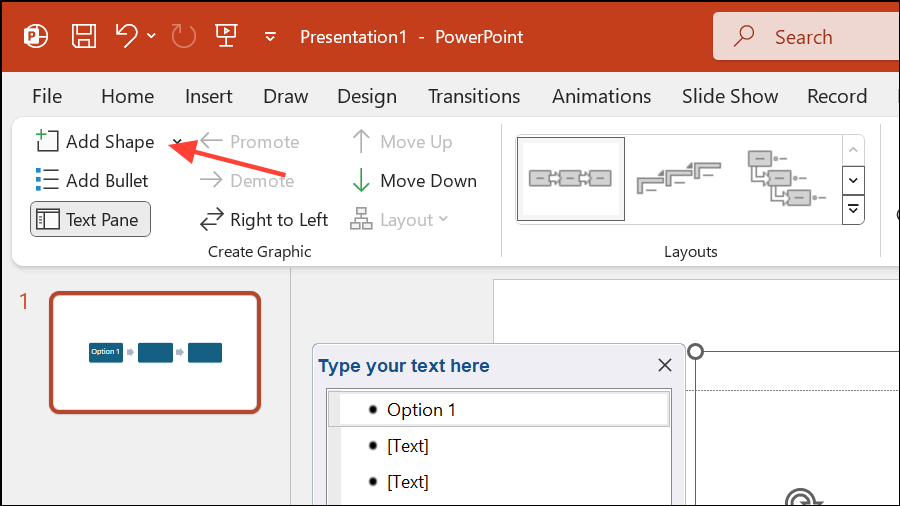
Task: Click the Option 1 bullet text
Action: [x=421, y=410]
